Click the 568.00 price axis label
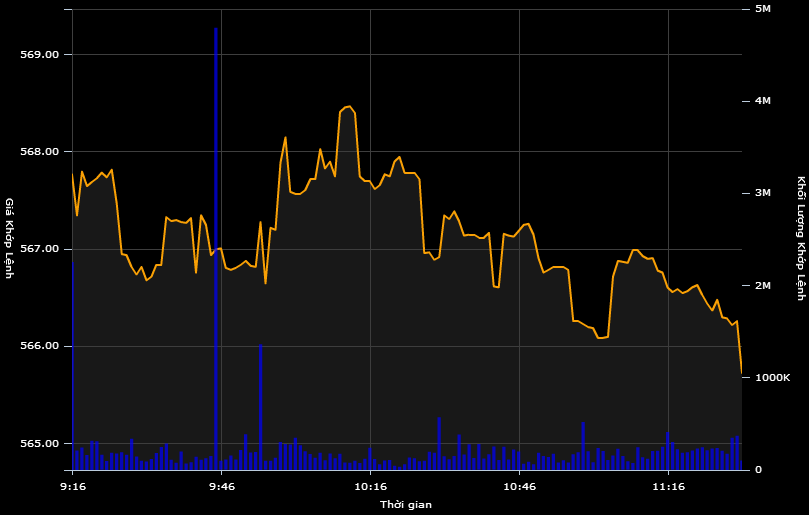The height and width of the screenshot is (515, 809). [x=40, y=152]
